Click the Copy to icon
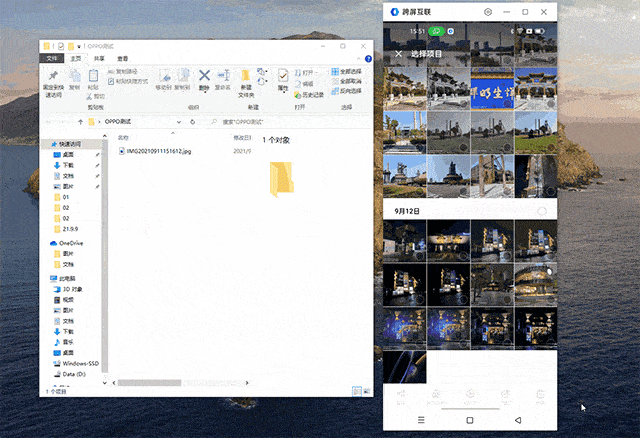The height and width of the screenshot is (438, 640). (x=182, y=76)
